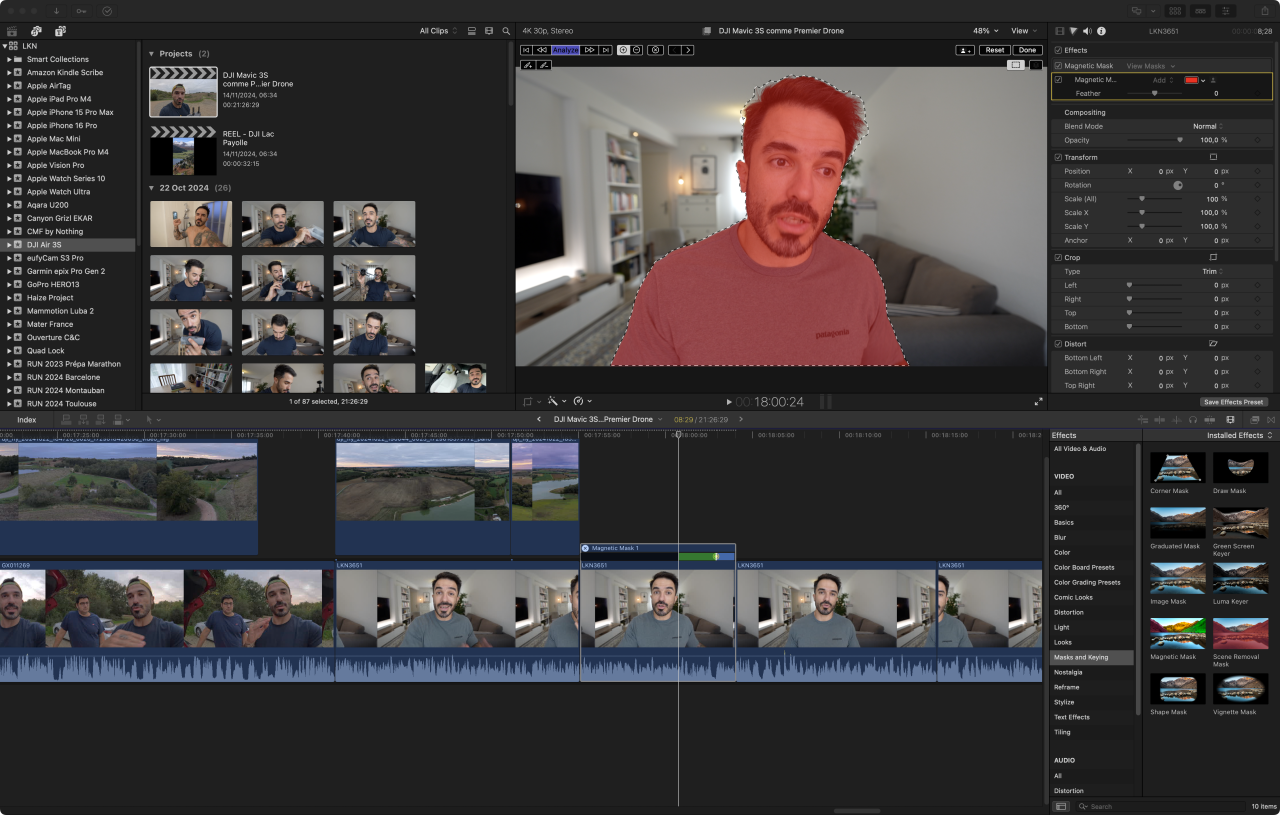The image size is (1280, 815).
Task: Open the timeline Index
Action: (x=26, y=420)
